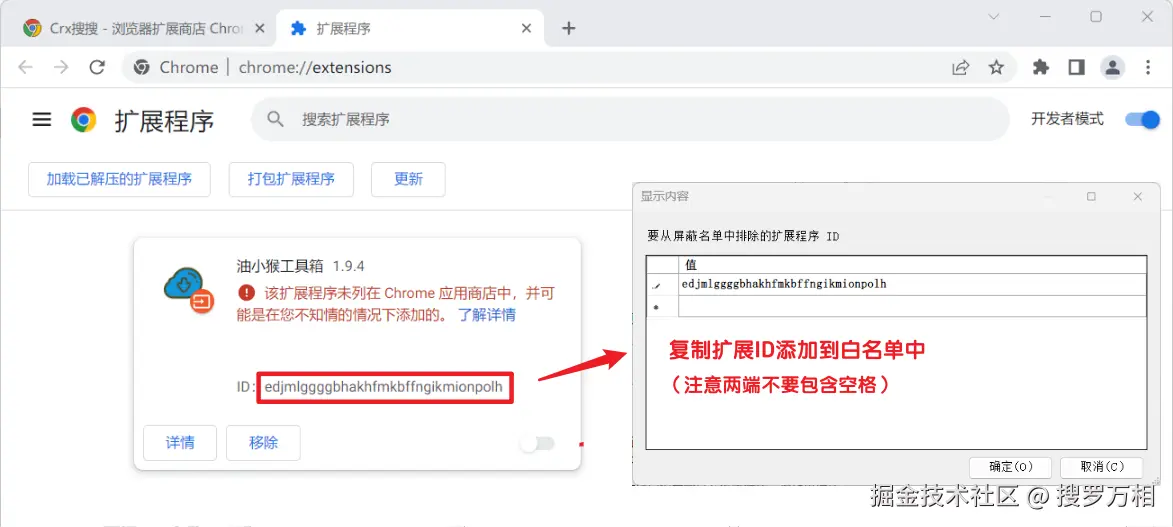Toggle 开发者模式 switch
The image size is (1173, 527).
1142,119
